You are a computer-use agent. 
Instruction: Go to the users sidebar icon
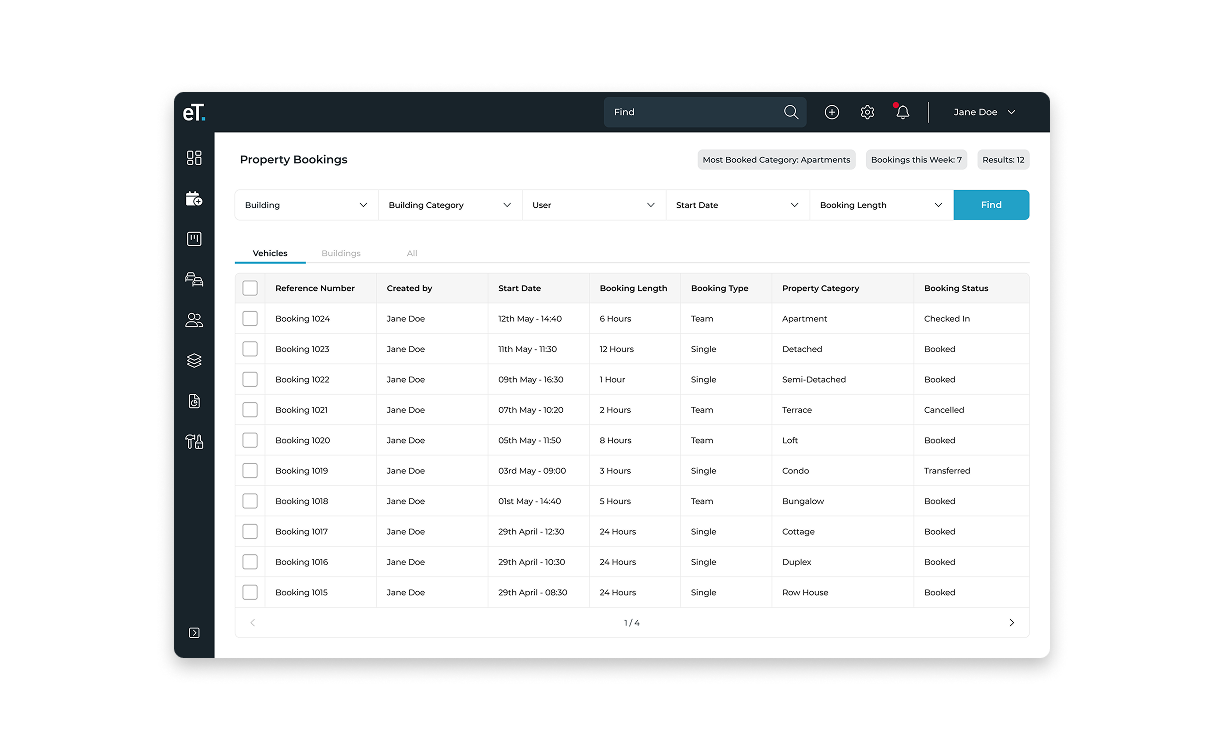click(194, 320)
